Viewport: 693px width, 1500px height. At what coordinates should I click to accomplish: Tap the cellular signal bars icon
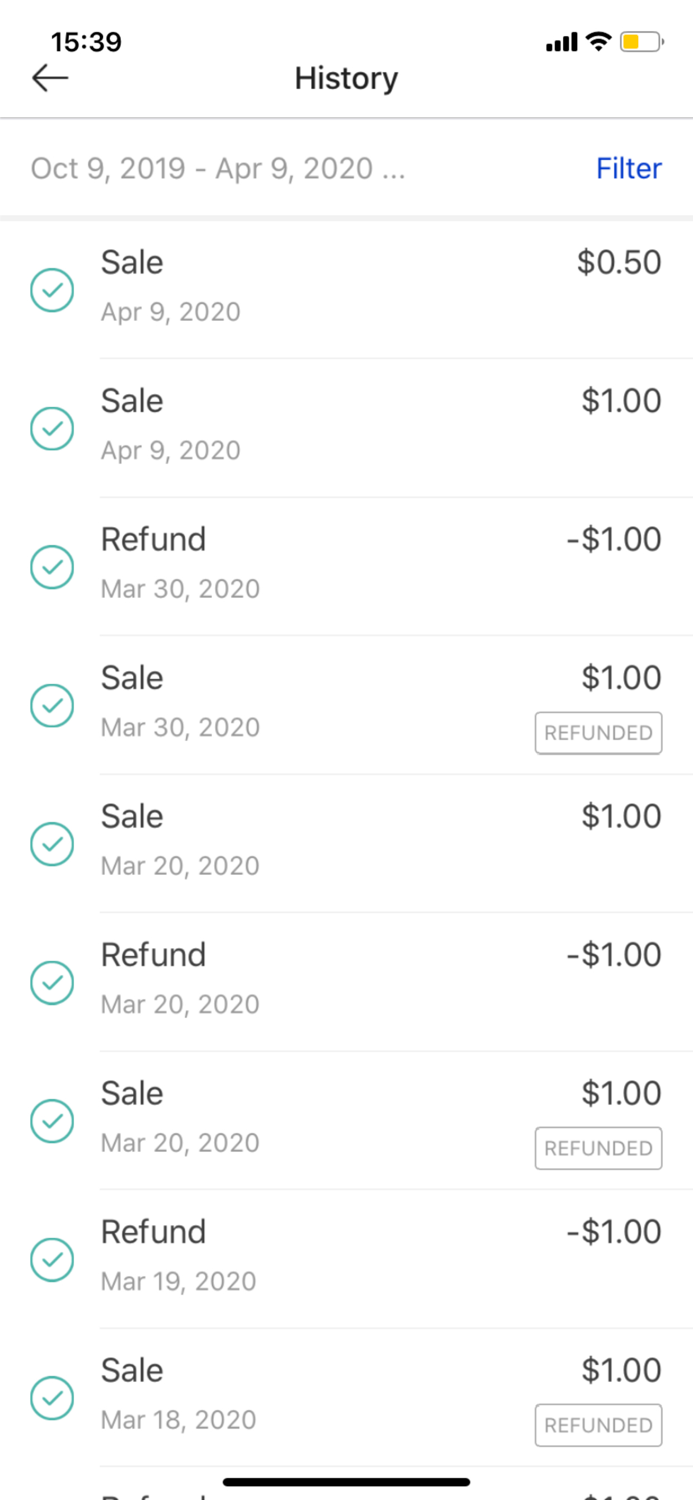[562, 43]
